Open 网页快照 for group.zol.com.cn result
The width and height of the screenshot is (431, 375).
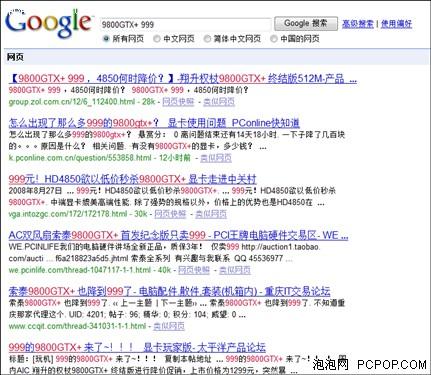coord(178,102)
